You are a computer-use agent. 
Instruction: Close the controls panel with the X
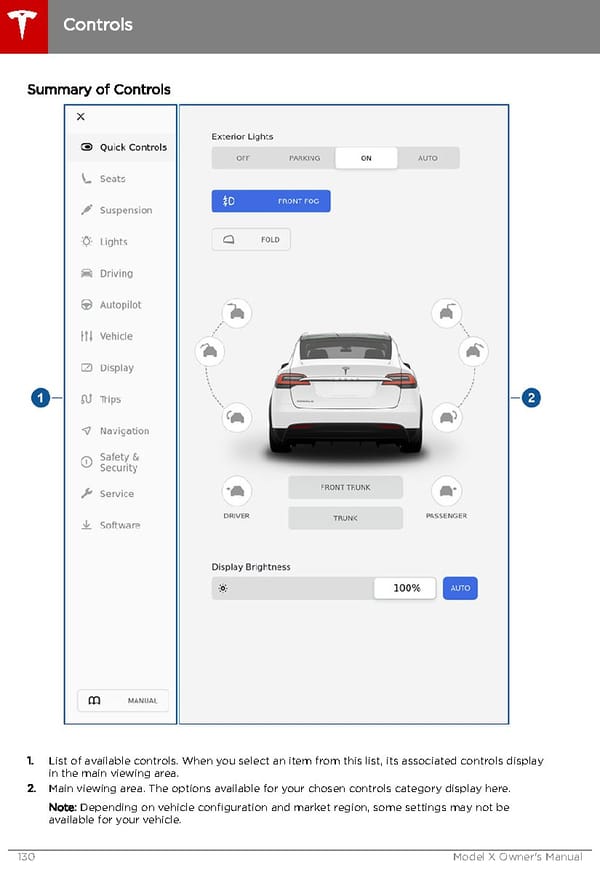tap(81, 117)
